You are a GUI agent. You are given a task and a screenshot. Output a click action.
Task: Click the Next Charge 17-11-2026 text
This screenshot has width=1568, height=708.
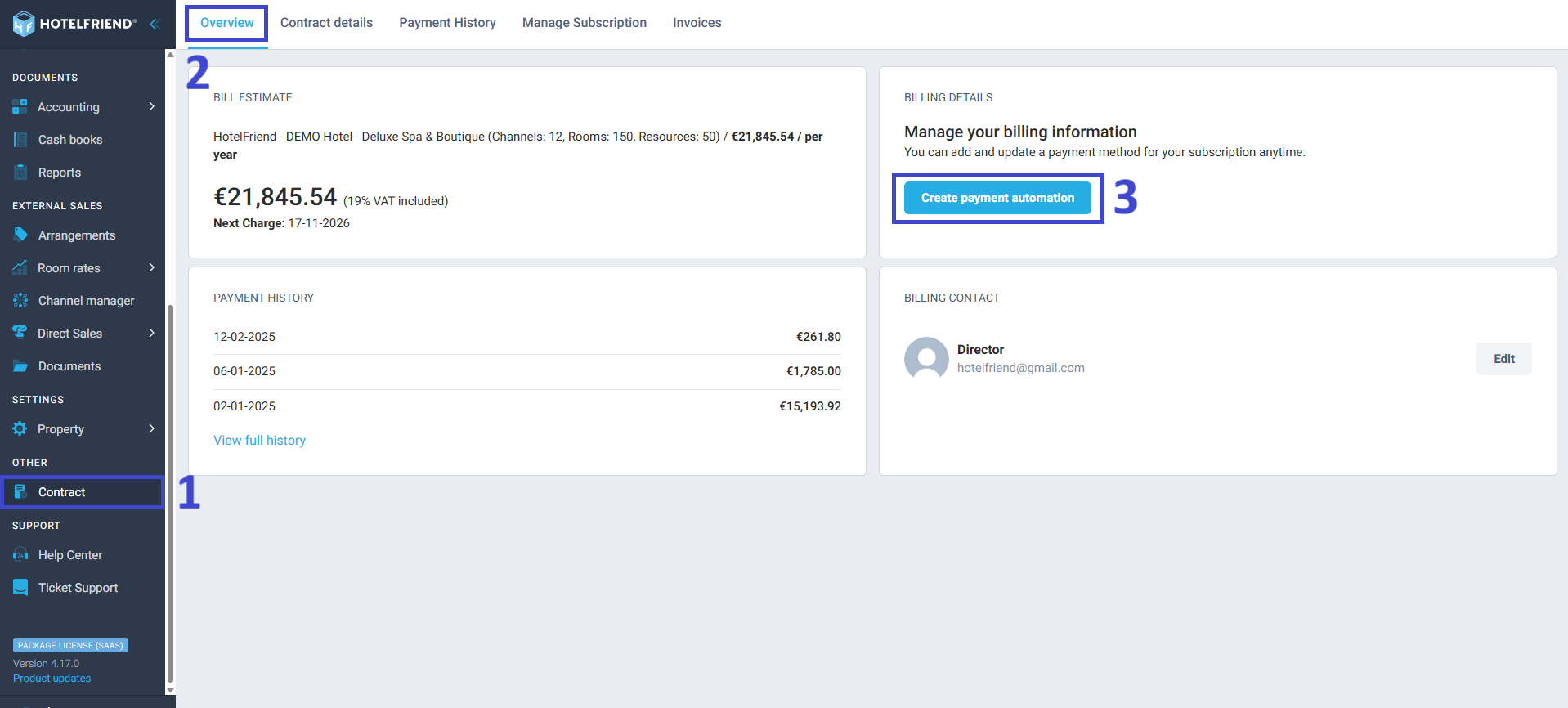(x=281, y=223)
